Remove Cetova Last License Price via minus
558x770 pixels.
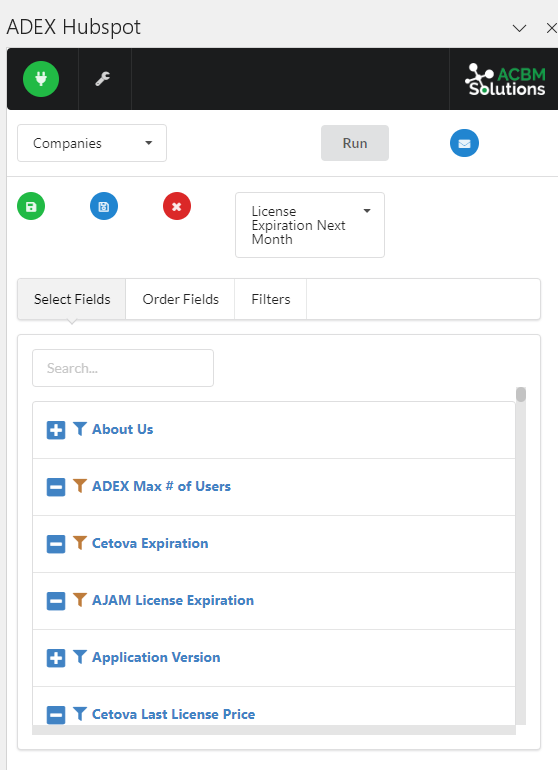56,715
